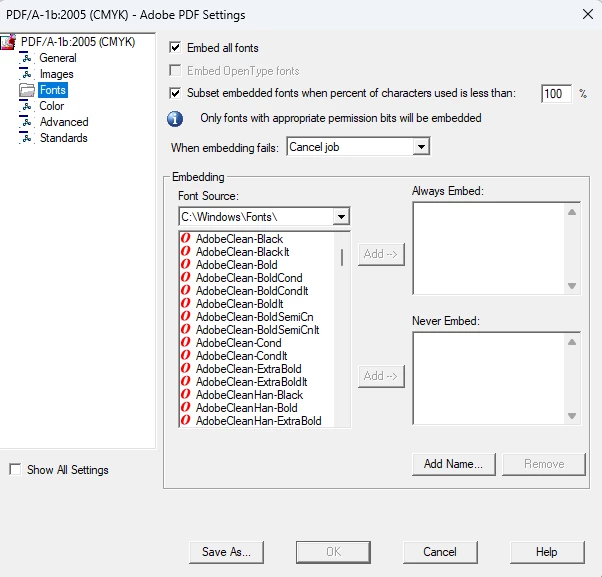Click the Save As... button
Image resolution: width=602 pixels, height=577 pixels.
pos(226,552)
